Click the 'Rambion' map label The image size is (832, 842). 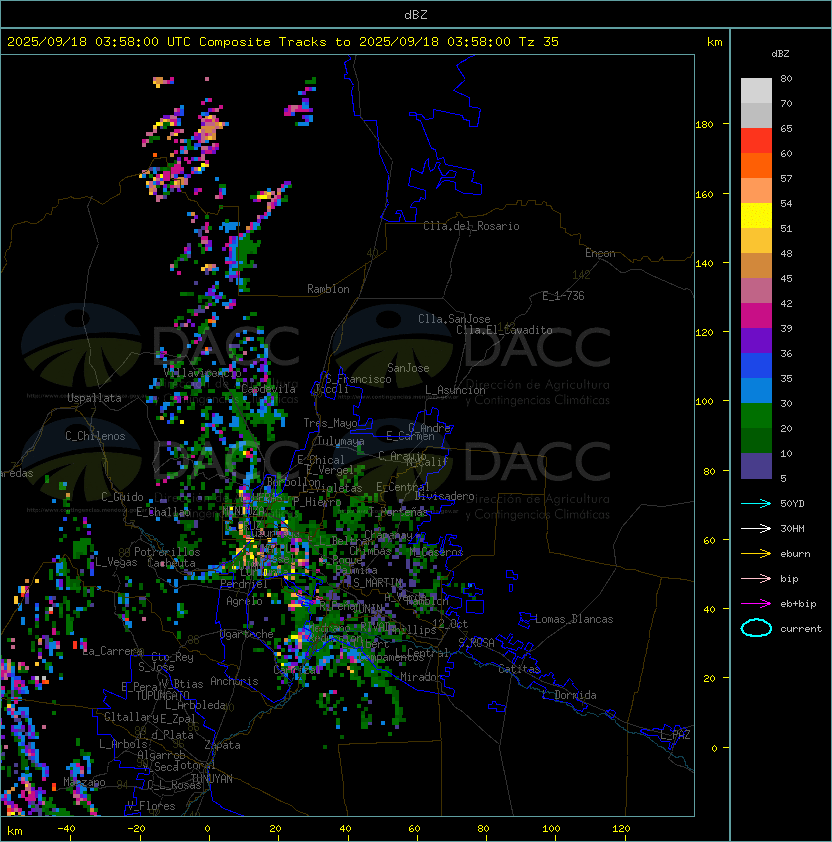coord(328,289)
